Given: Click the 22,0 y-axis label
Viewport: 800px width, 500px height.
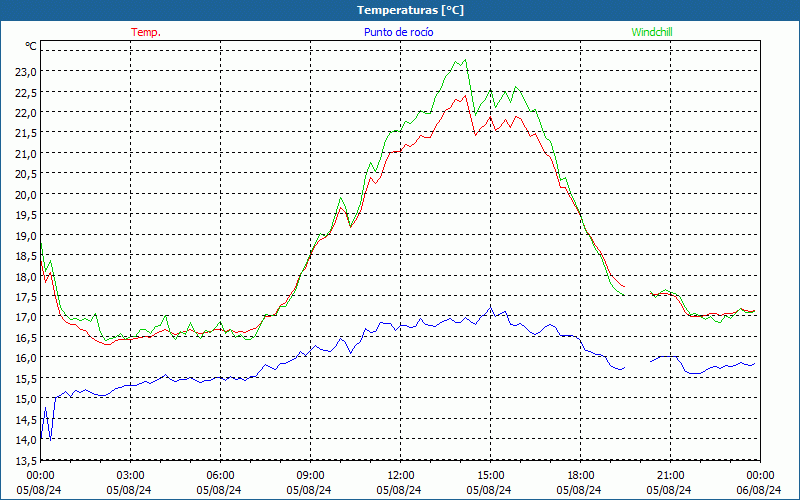Looking at the screenshot, I should point(26,113).
